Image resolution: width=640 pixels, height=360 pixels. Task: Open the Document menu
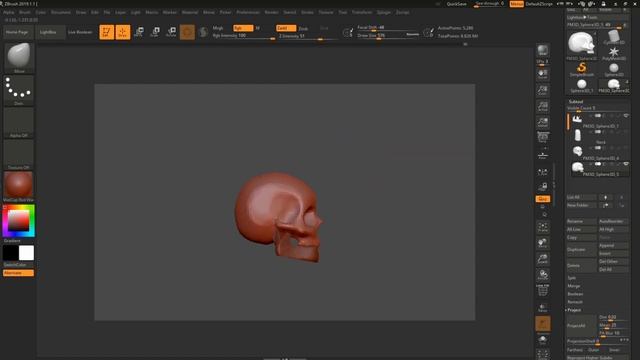tap(61, 12)
